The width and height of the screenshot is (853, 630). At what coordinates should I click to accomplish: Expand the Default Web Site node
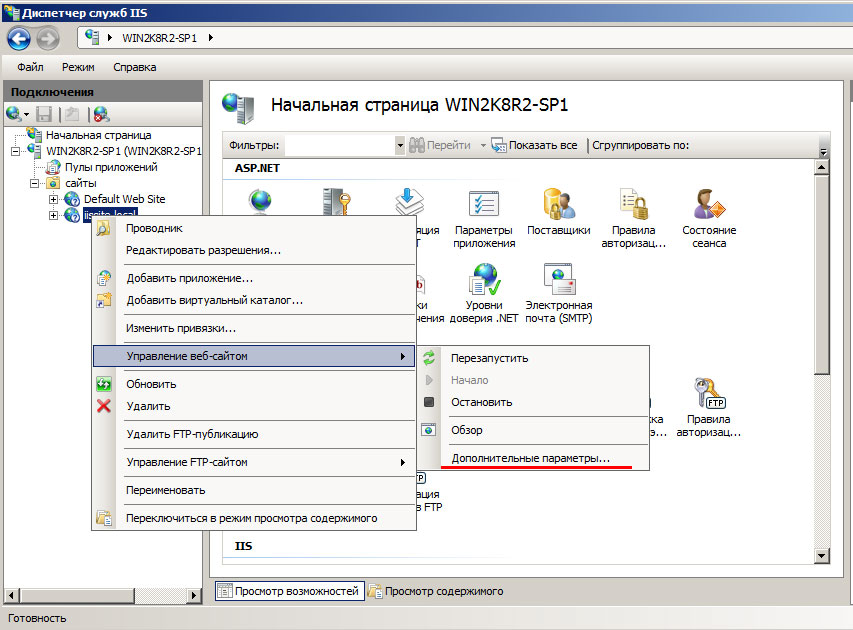[53, 199]
